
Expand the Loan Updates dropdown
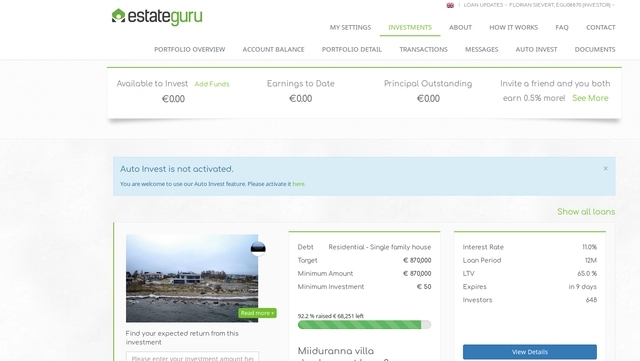[x=485, y=5]
